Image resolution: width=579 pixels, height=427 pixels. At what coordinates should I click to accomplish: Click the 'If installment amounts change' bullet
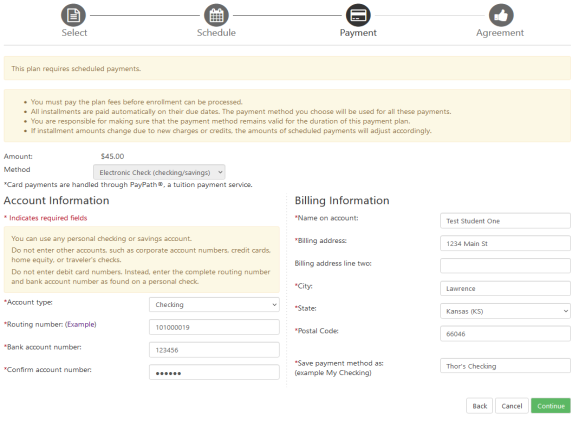(231, 131)
